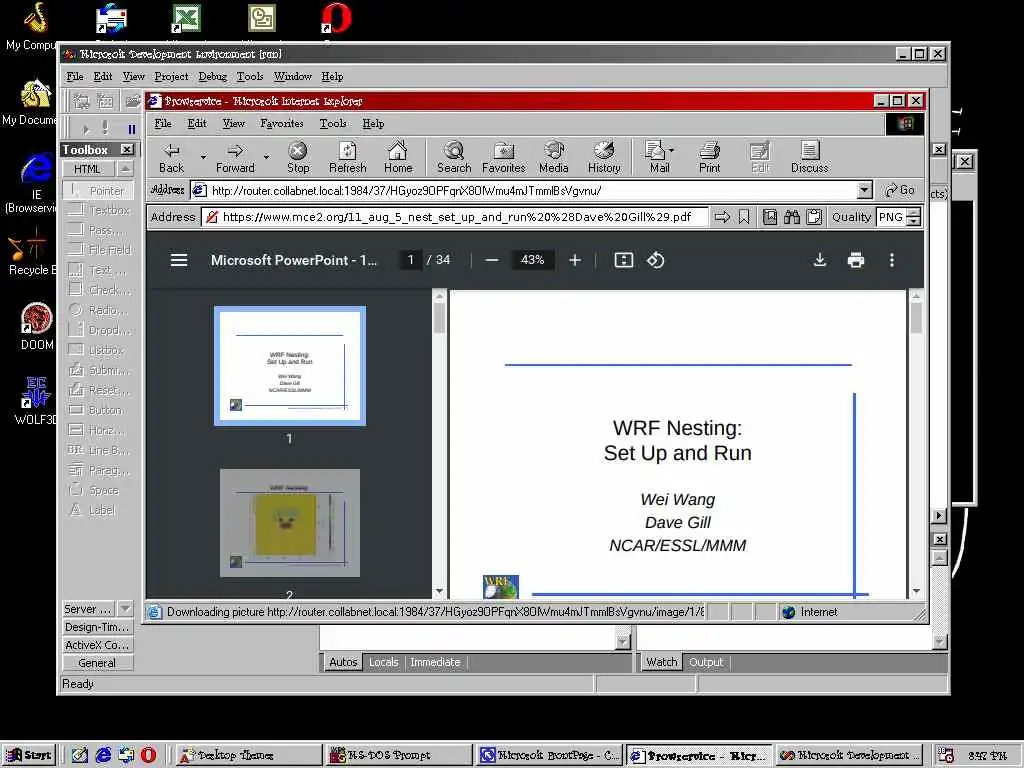
Task: Select the Pointer tool in Toolbox
Action: click(99, 191)
